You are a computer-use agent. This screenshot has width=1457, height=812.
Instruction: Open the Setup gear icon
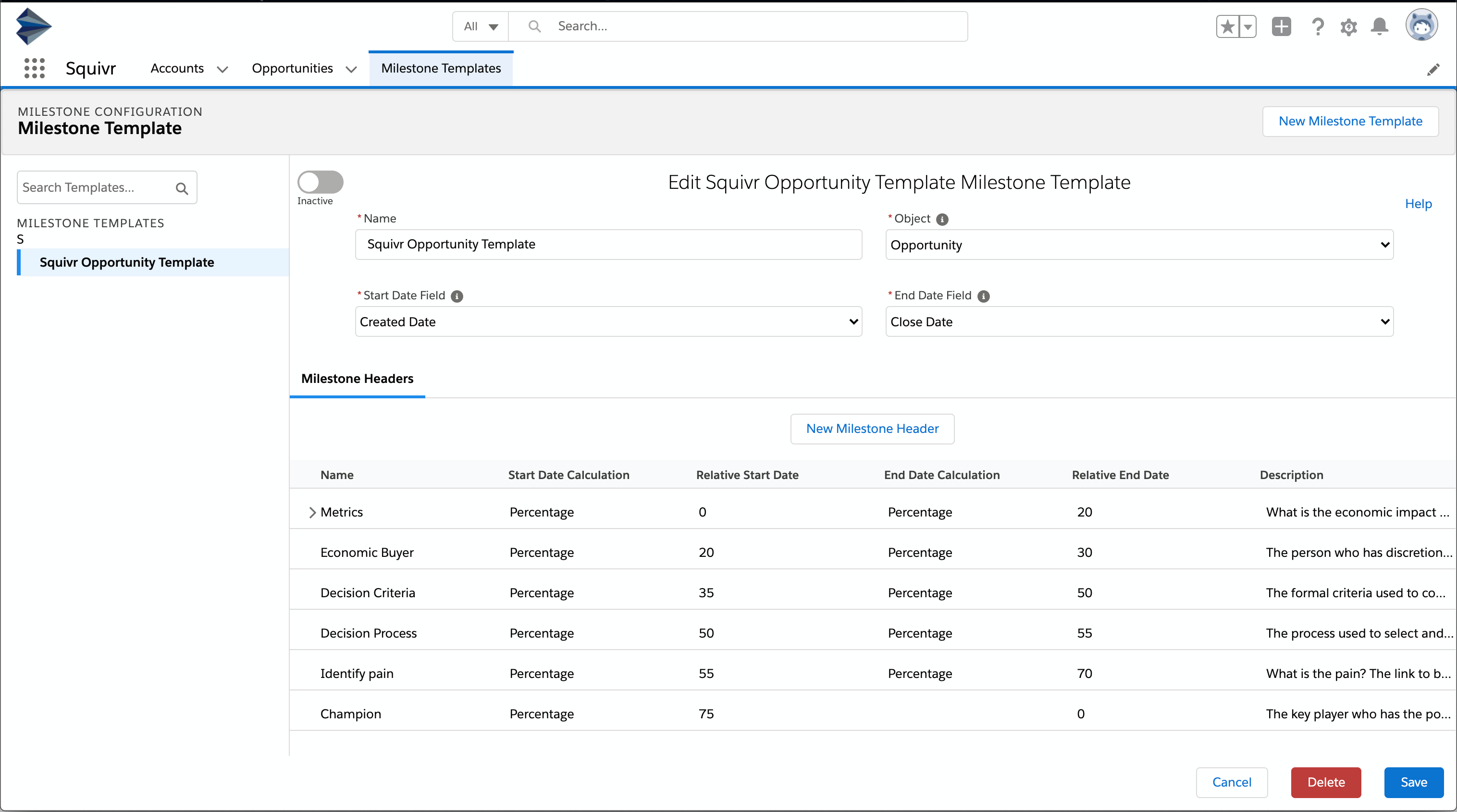pyautogui.click(x=1348, y=26)
